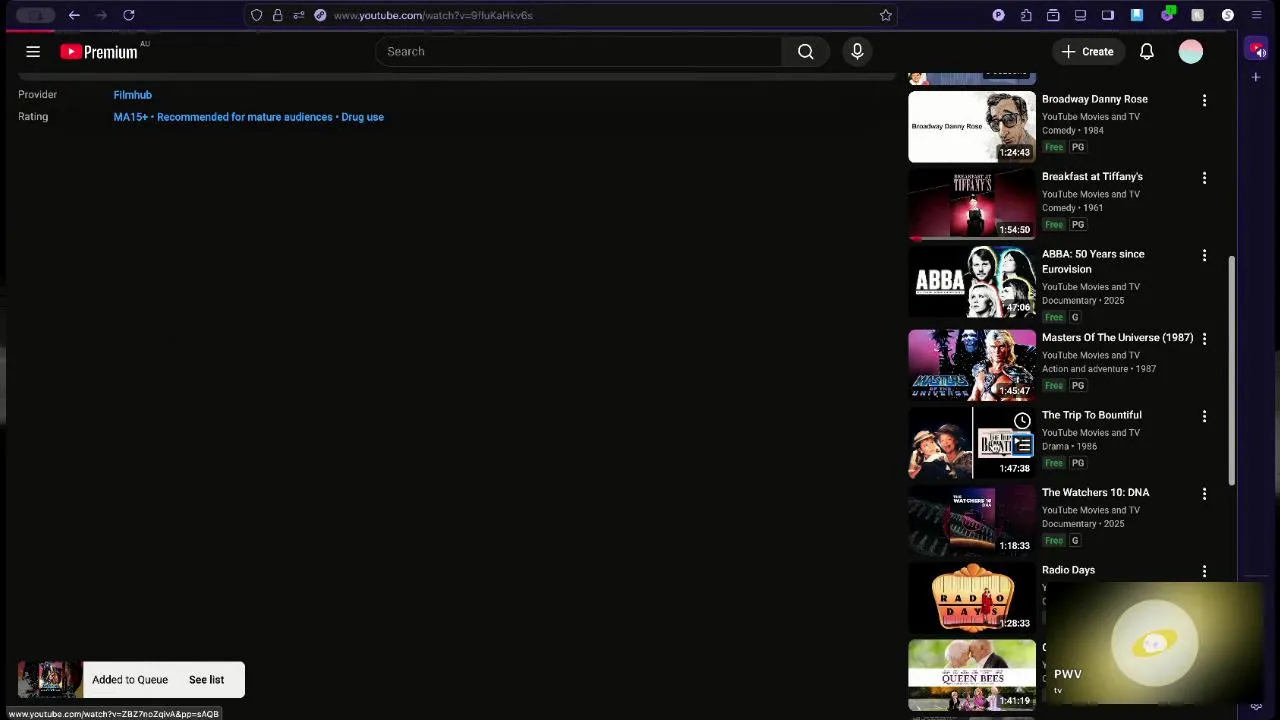The width and height of the screenshot is (1280, 720).
Task: Open options for Radio Days
Action: (x=1204, y=571)
